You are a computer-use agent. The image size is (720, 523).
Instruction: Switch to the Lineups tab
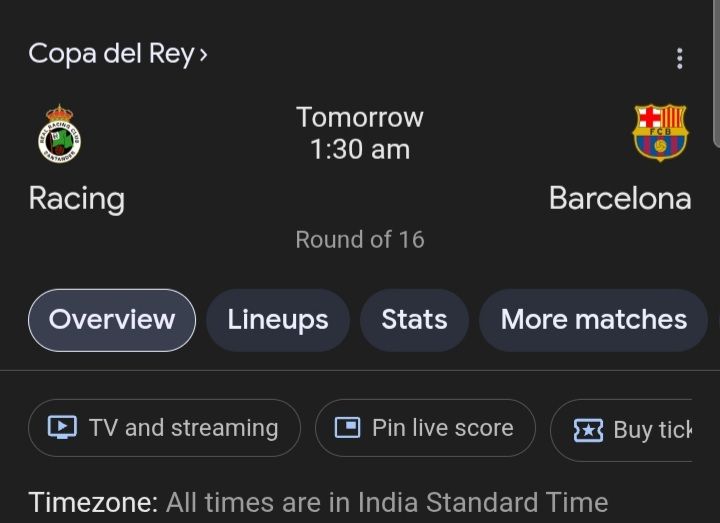[278, 320]
